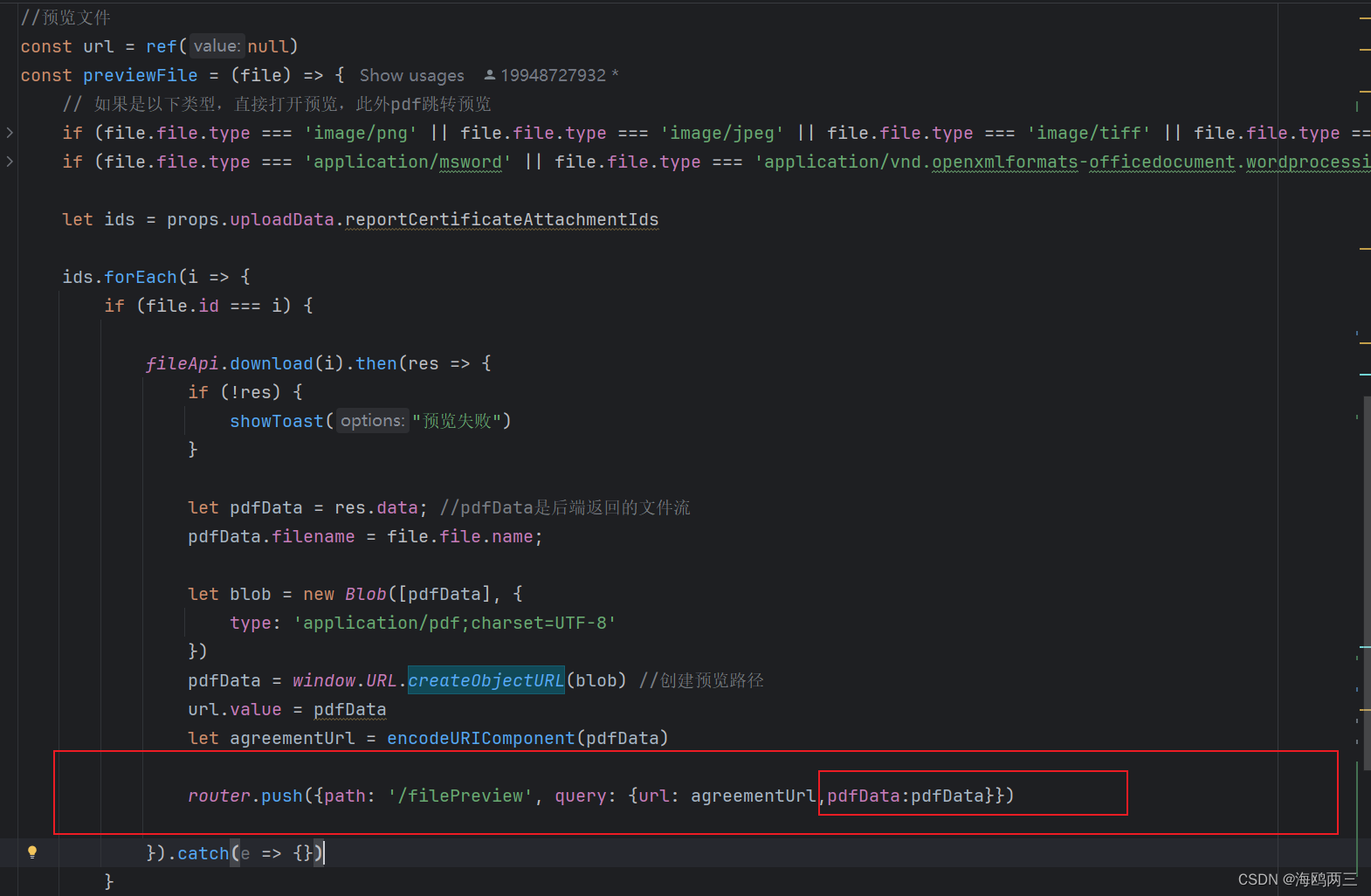Viewport: 1371px width, 896px height.
Task: Click the "预览失败" toast message string
Action: click(455, 421)
